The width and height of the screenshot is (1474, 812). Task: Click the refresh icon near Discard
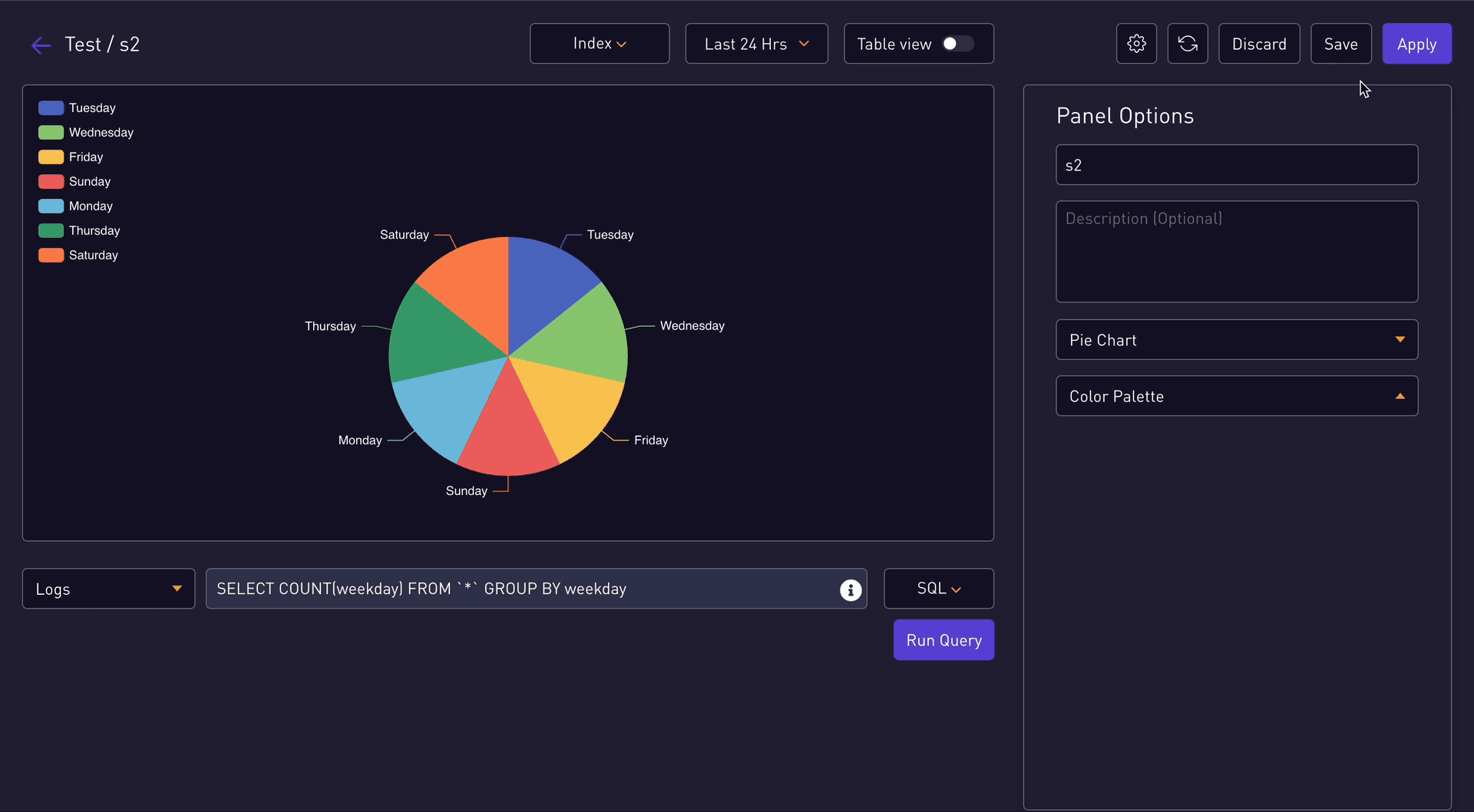click(1187, 43)
